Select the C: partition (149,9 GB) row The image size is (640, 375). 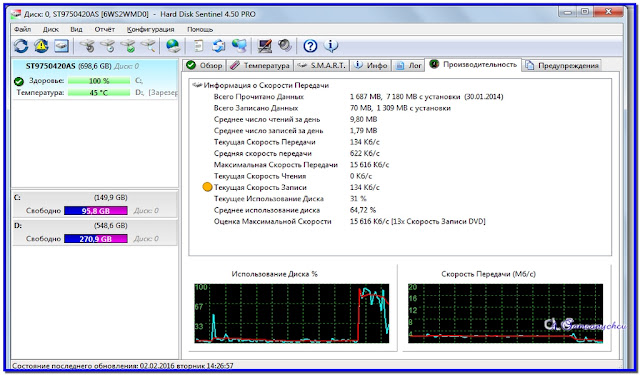[x=95, y=204]
